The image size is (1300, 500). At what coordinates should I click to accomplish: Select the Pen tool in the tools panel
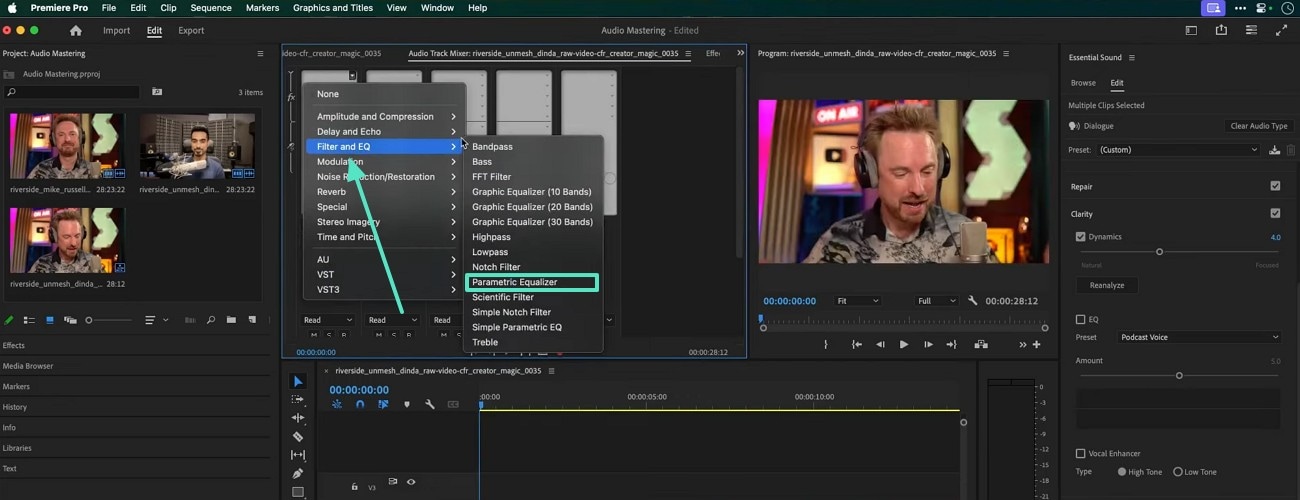tap(298, 473)
